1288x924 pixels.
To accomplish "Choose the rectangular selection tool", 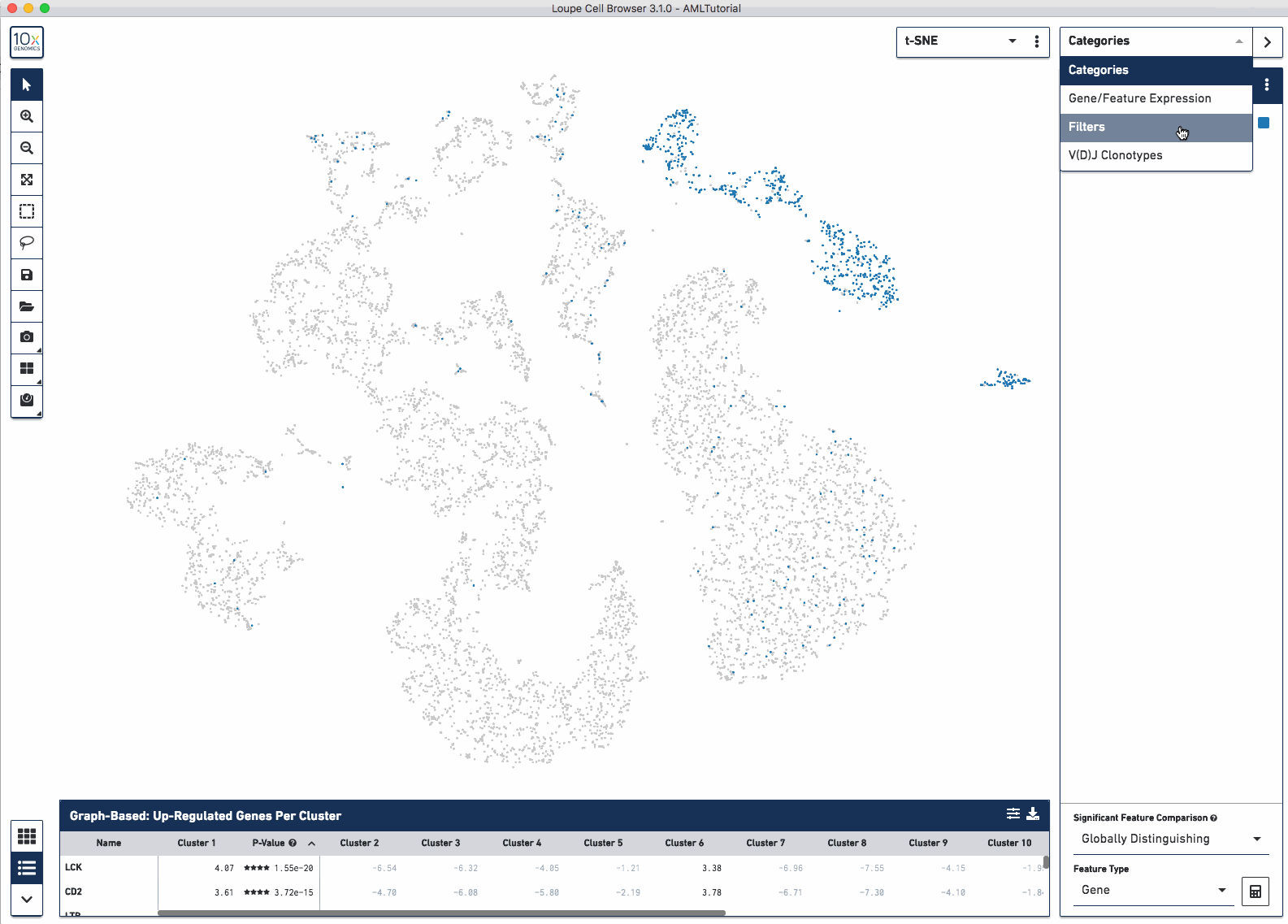I will tap(27, 211).
